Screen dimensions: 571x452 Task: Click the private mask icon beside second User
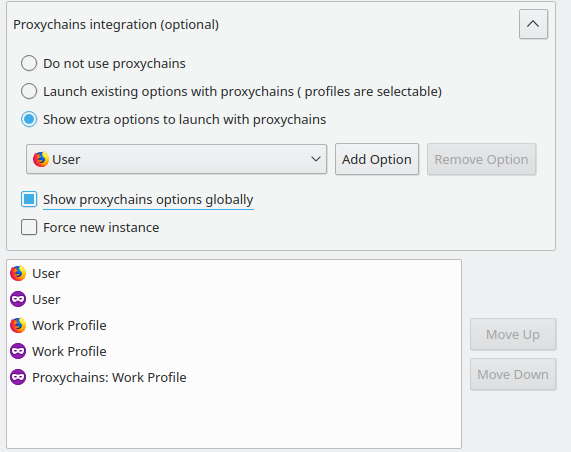18,299
